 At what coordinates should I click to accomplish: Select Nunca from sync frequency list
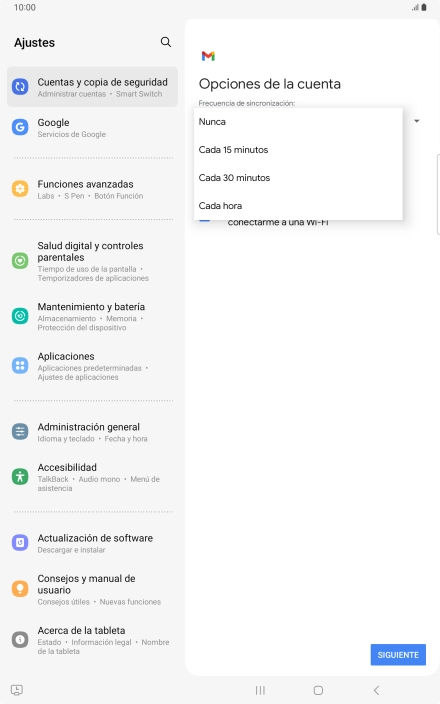[x=298, y=122]
